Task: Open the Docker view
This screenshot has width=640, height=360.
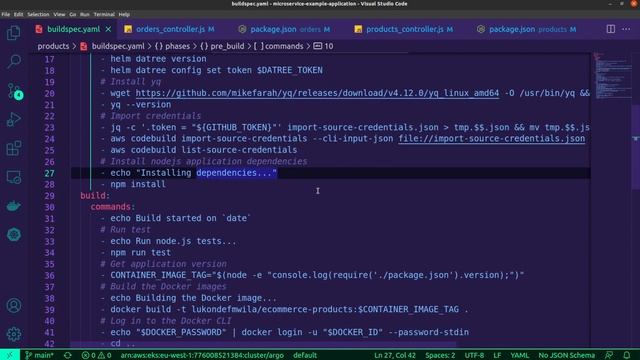Action: click(13, 206)
